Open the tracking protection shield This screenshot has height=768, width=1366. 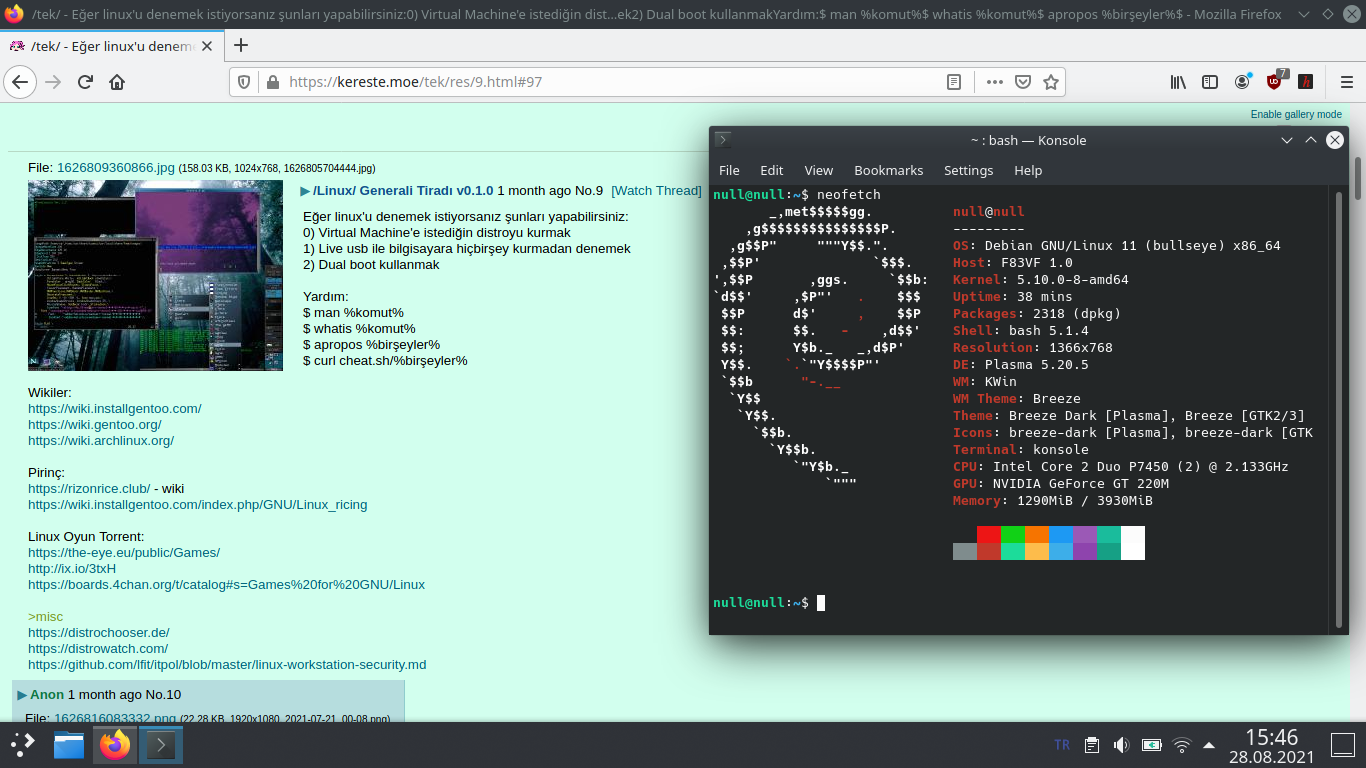click(x=246, y=82)
